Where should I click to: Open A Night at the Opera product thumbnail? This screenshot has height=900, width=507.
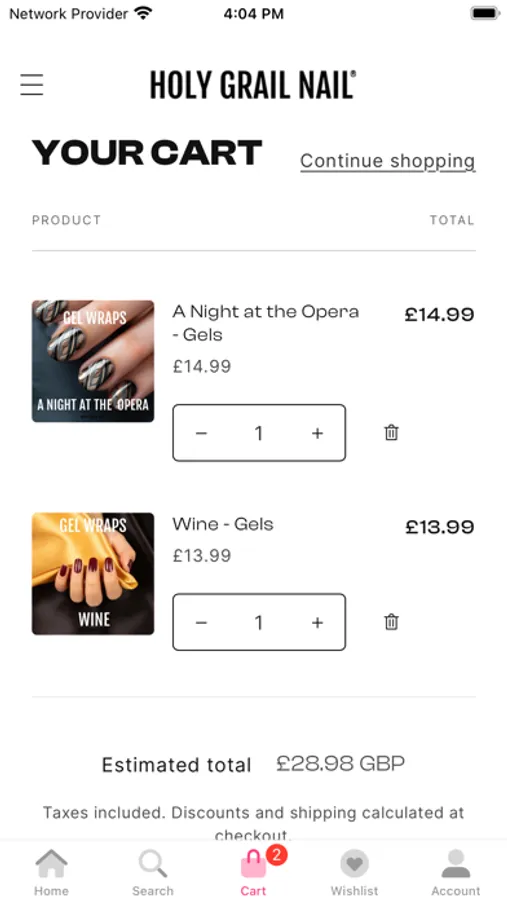(93, 361)
